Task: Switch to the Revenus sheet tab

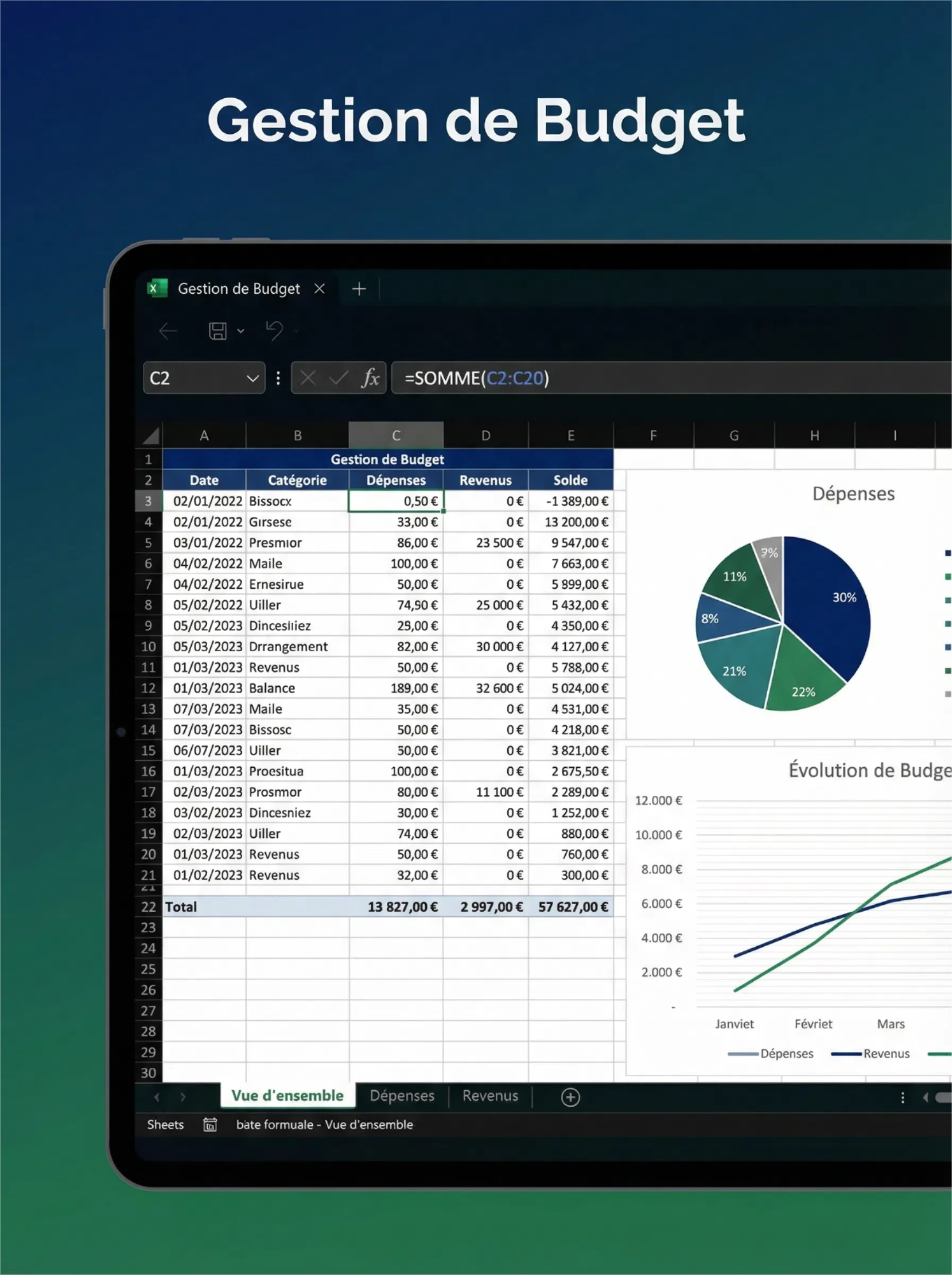Action: click(x=490, y=1095)
